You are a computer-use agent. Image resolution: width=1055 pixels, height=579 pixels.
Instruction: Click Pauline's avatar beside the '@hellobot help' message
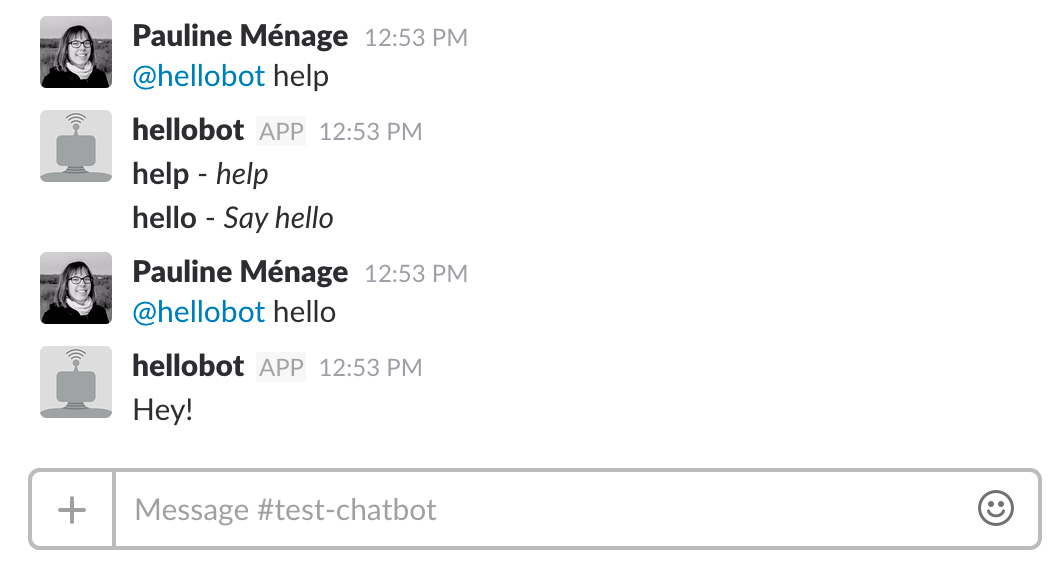(x=75, y=52)
